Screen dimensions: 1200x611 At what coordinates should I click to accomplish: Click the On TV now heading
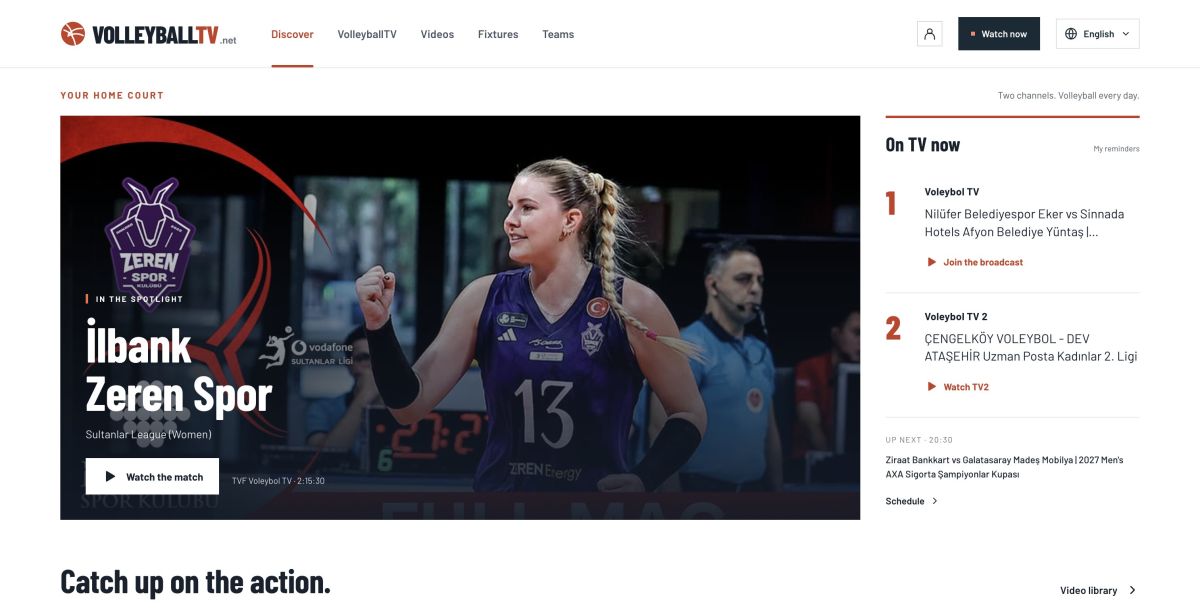coord(922,145)
